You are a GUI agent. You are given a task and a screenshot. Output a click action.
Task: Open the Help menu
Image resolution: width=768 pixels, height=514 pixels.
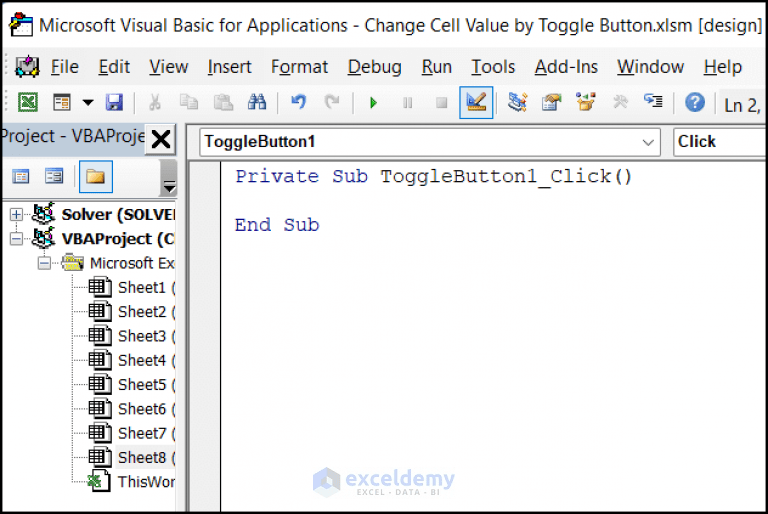(722, 67)
